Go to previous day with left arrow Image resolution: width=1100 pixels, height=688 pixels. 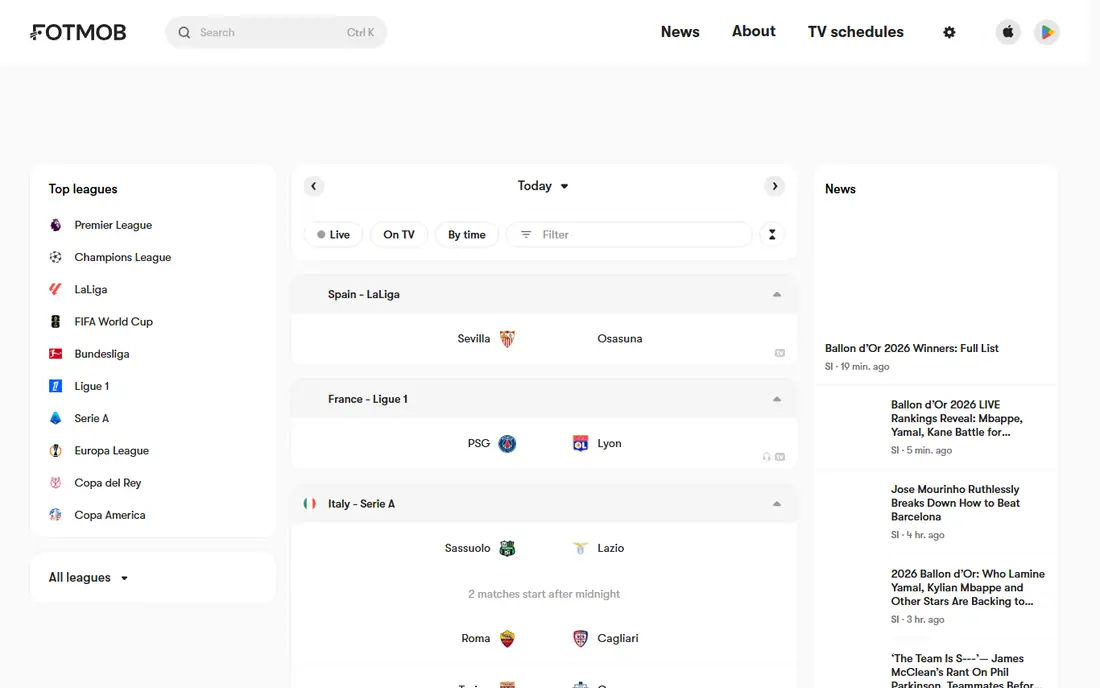pos(314,186)
